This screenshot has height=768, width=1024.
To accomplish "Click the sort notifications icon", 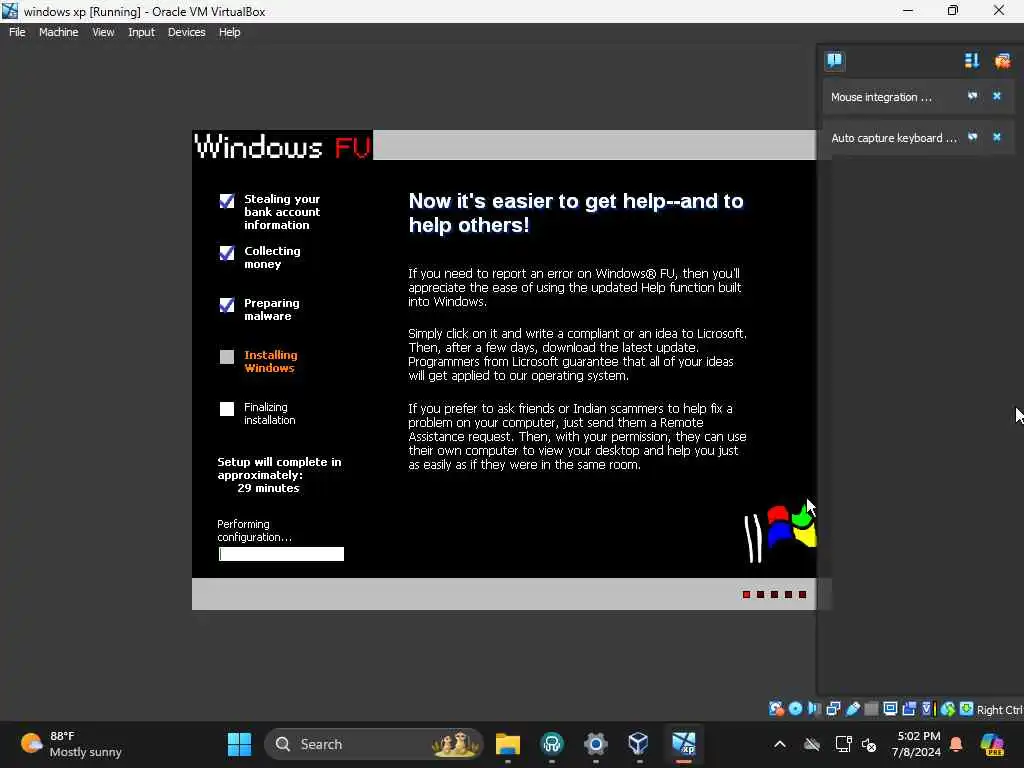I will (x=972, y=61).
